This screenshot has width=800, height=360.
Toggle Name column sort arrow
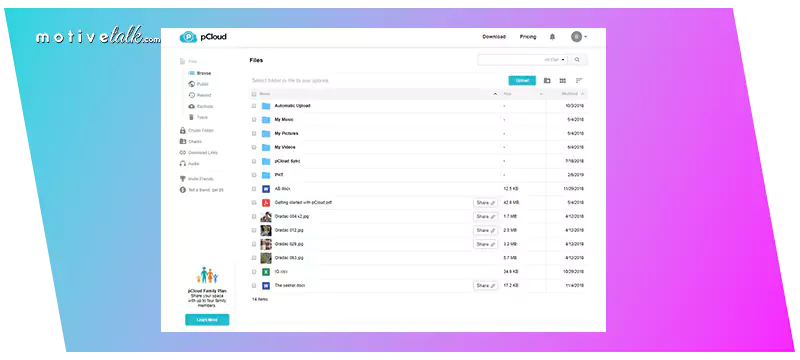tap(495, 94)
